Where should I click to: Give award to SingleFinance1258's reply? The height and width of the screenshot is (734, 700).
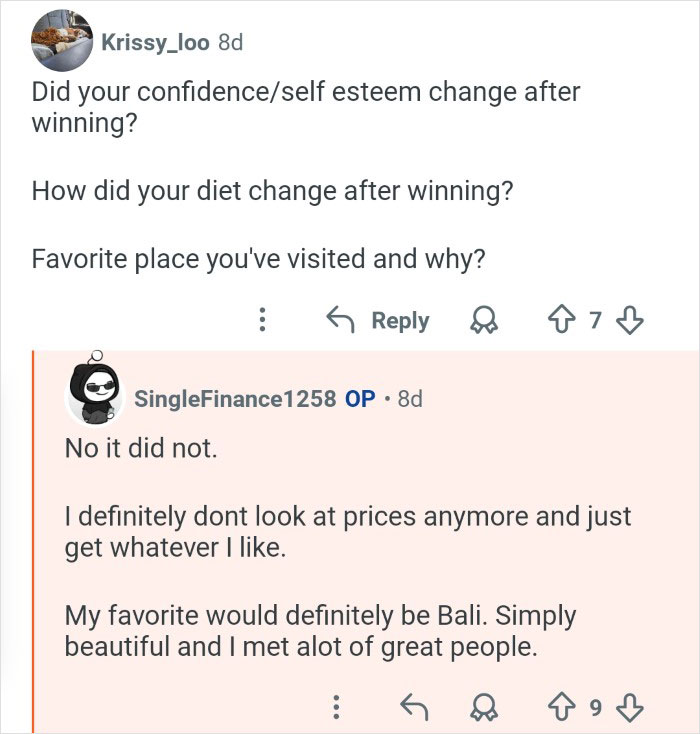(484, 708)
